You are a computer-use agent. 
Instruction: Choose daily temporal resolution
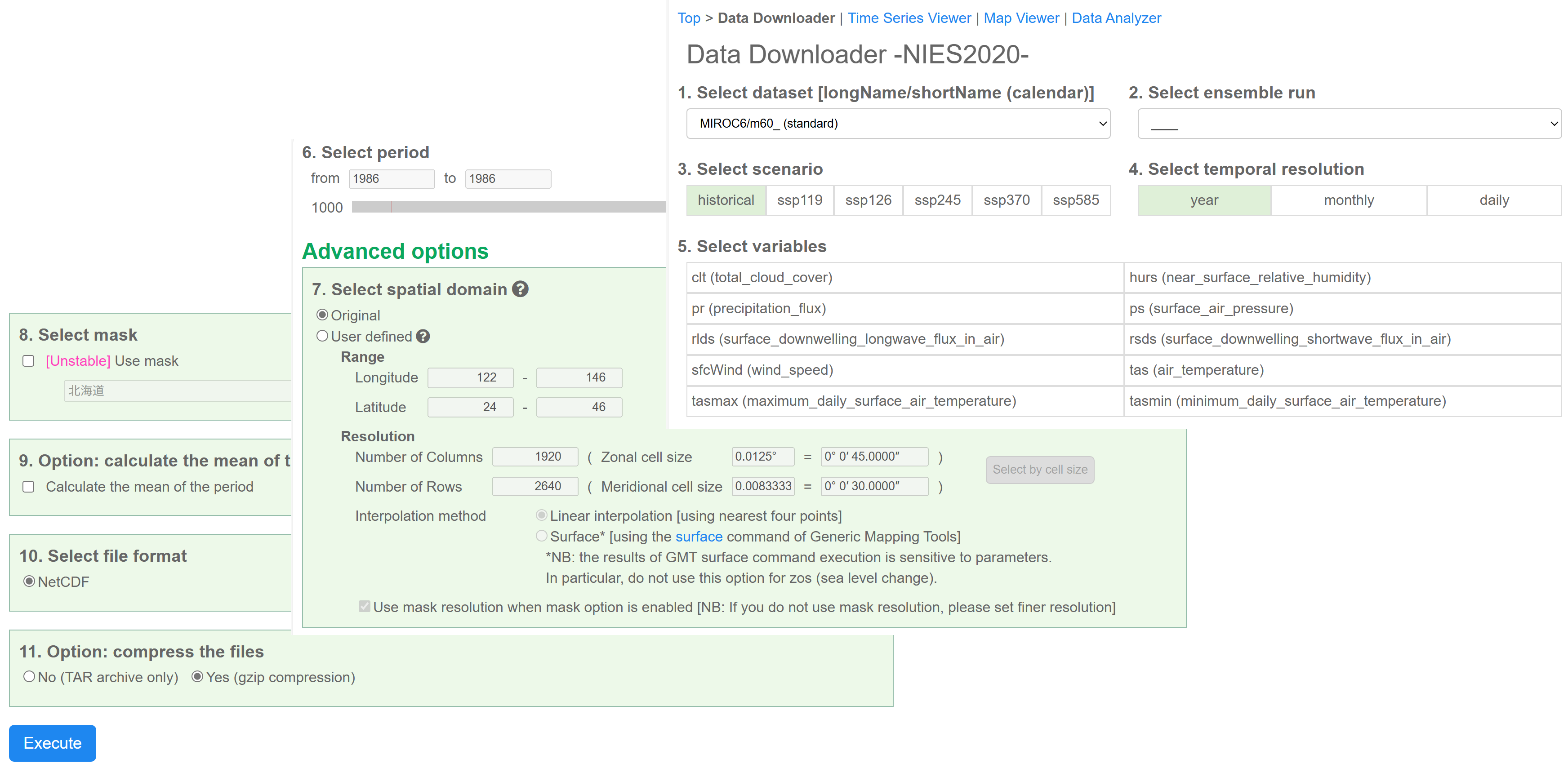(1494, 200)
